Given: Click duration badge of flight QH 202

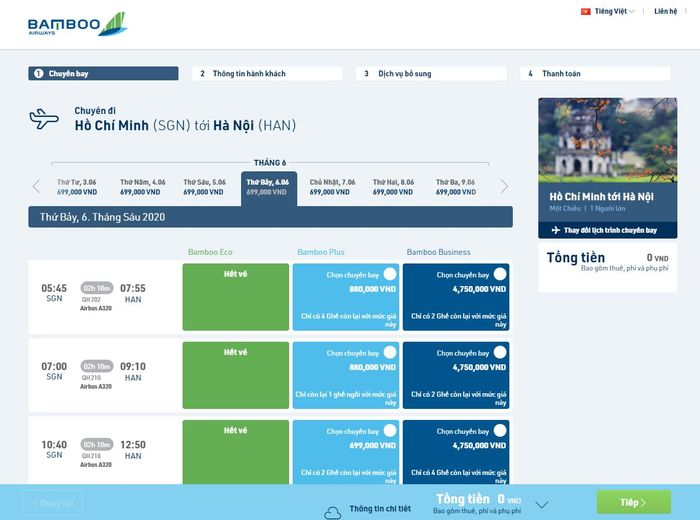Looking at the screenshot, I should click(x=97, y=288).
